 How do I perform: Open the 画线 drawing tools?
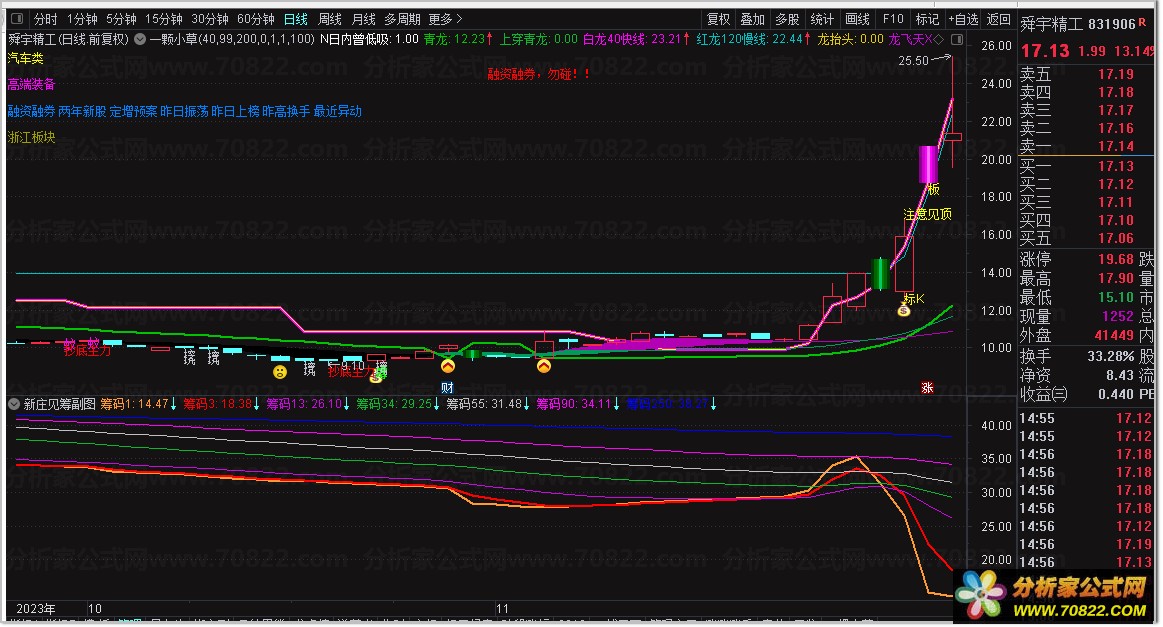pos(857,19)
